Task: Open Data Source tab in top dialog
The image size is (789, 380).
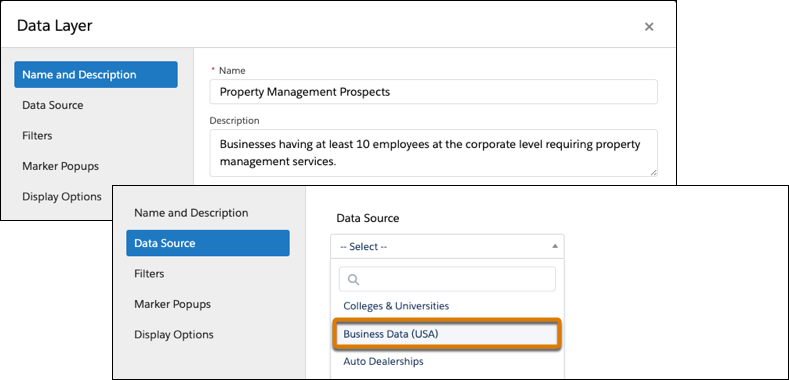Action: click(x=52, y=105)
